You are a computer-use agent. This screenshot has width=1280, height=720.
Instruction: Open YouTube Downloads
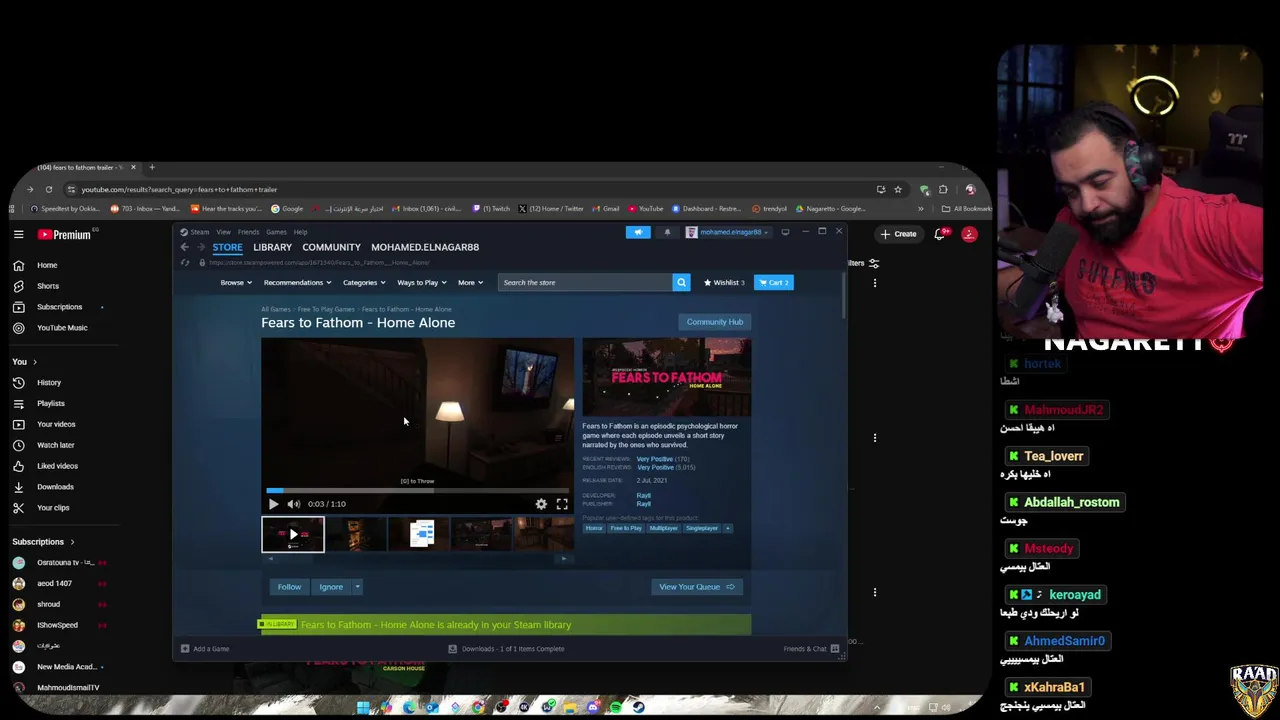pyautogui.click(x=55, y=487)
